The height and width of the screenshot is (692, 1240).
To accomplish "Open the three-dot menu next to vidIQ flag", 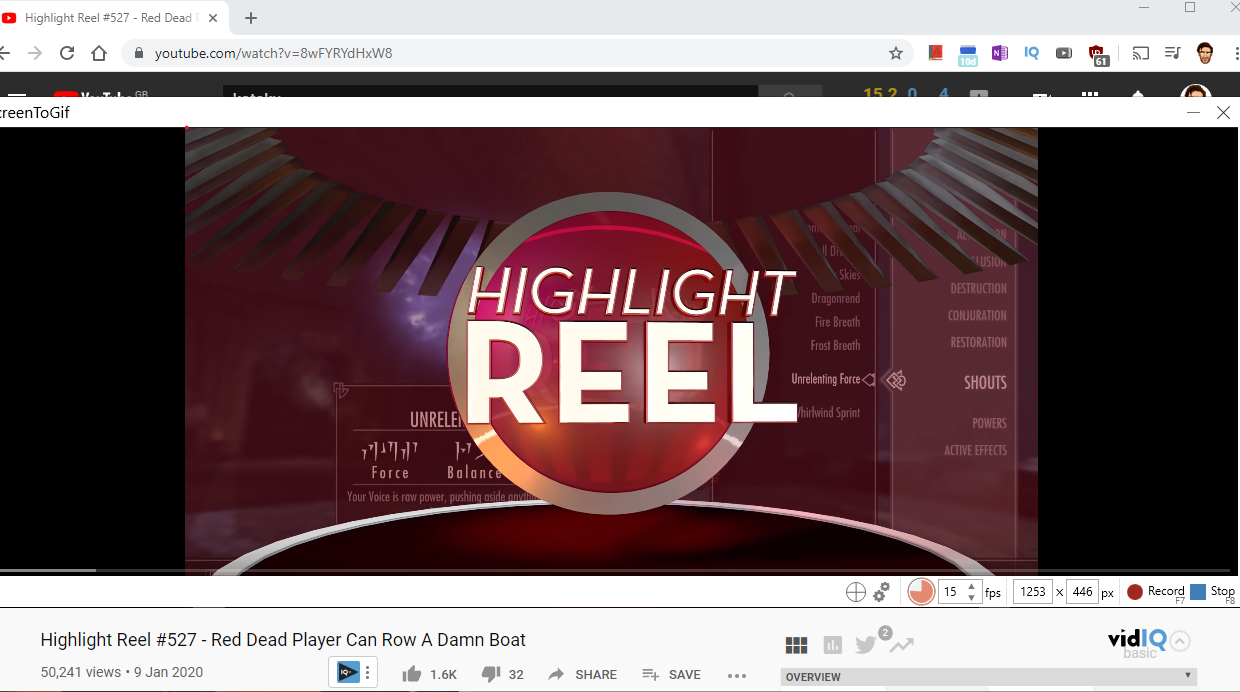I will pyautogui.click(x=368, y=672).
